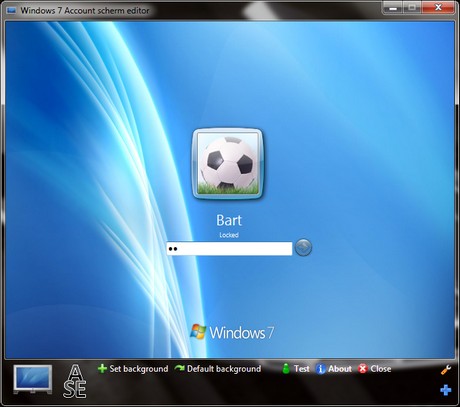460x407 pixels.
Task: Click the red X Close icon in bottom toolbar
Action: point(363,369)
